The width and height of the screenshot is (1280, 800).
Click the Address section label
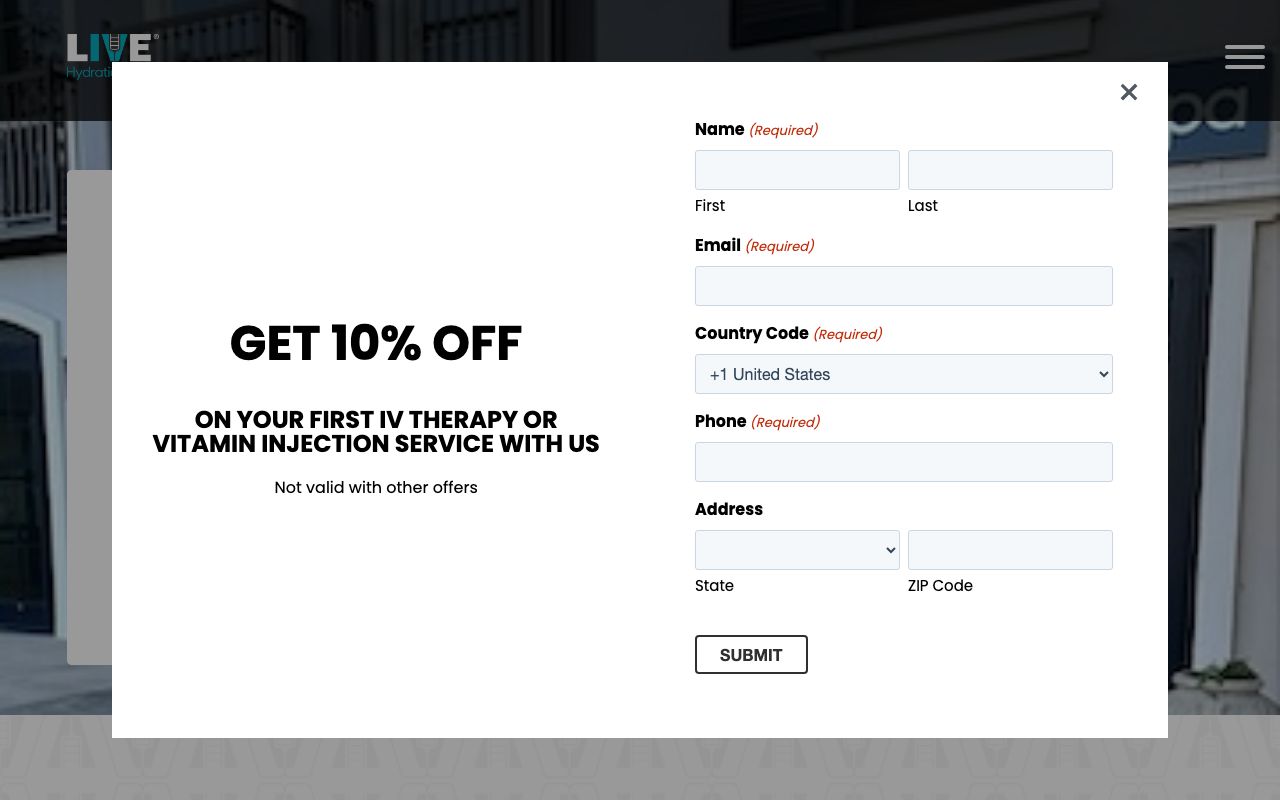pyautogui.click(x=728, y=509)
